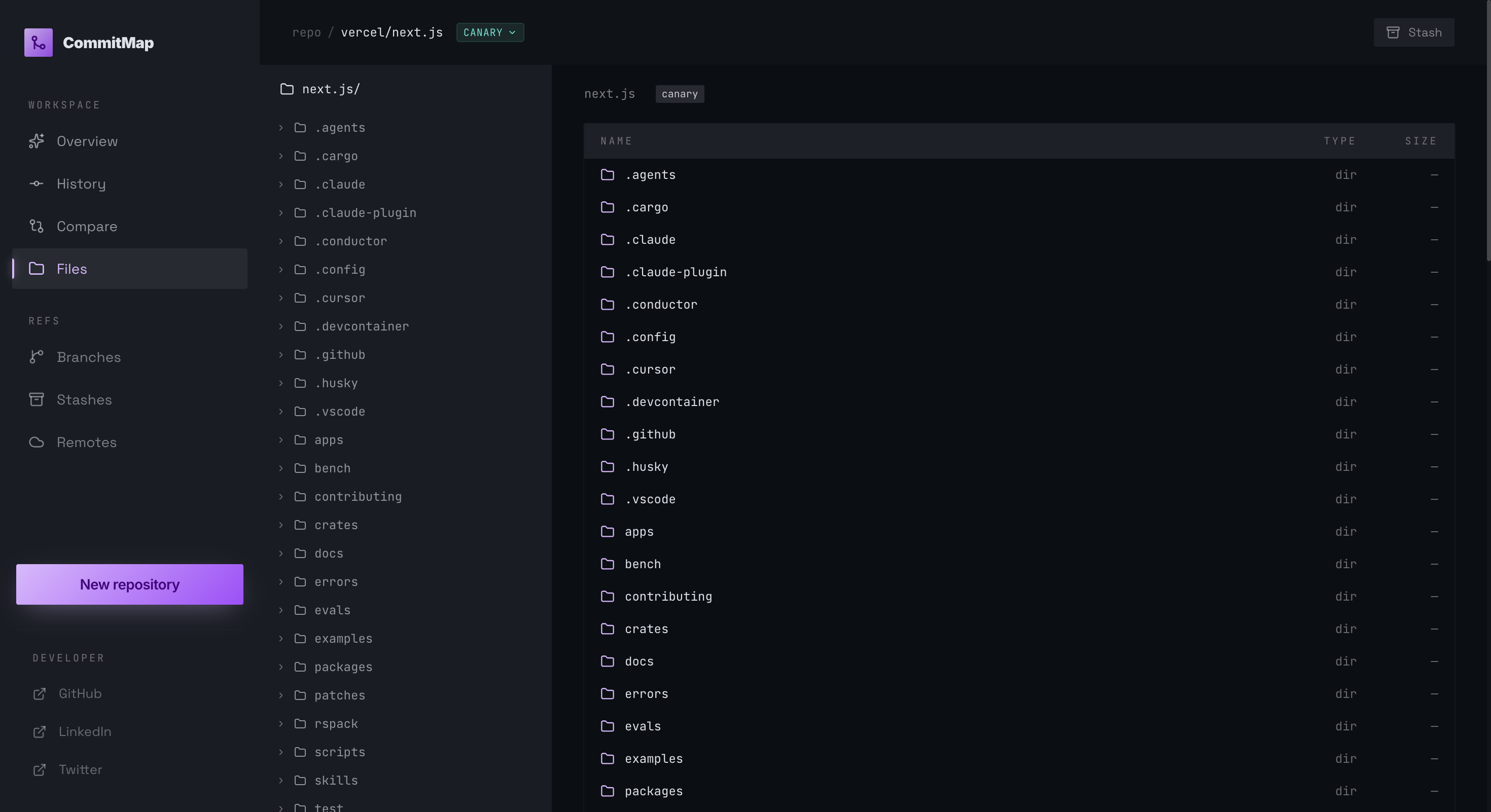Click the root next.js/ folder icon in tree
1491x812 pixels.
(x=287, y=89)
